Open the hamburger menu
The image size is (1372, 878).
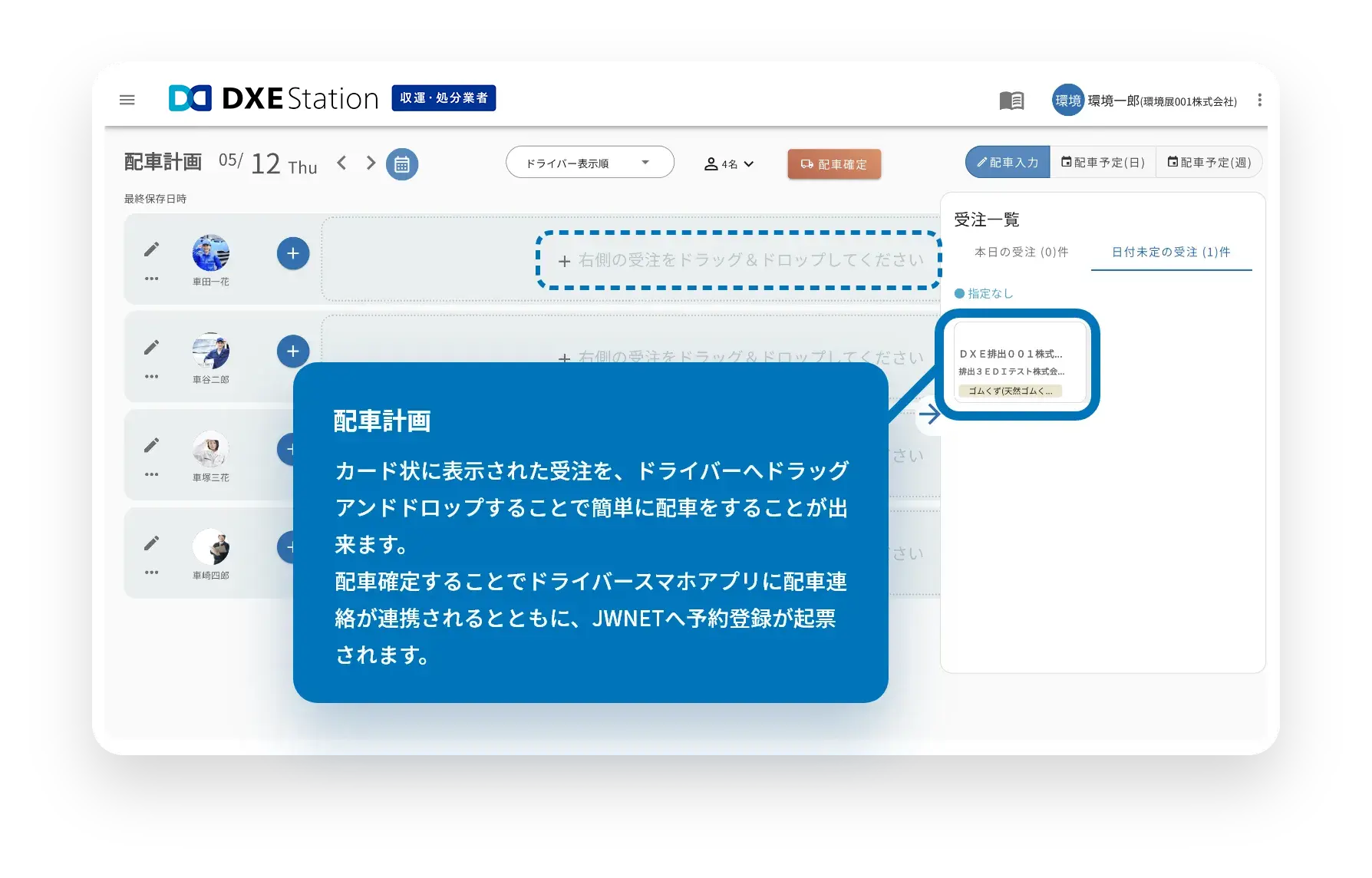tap(127, 100)
